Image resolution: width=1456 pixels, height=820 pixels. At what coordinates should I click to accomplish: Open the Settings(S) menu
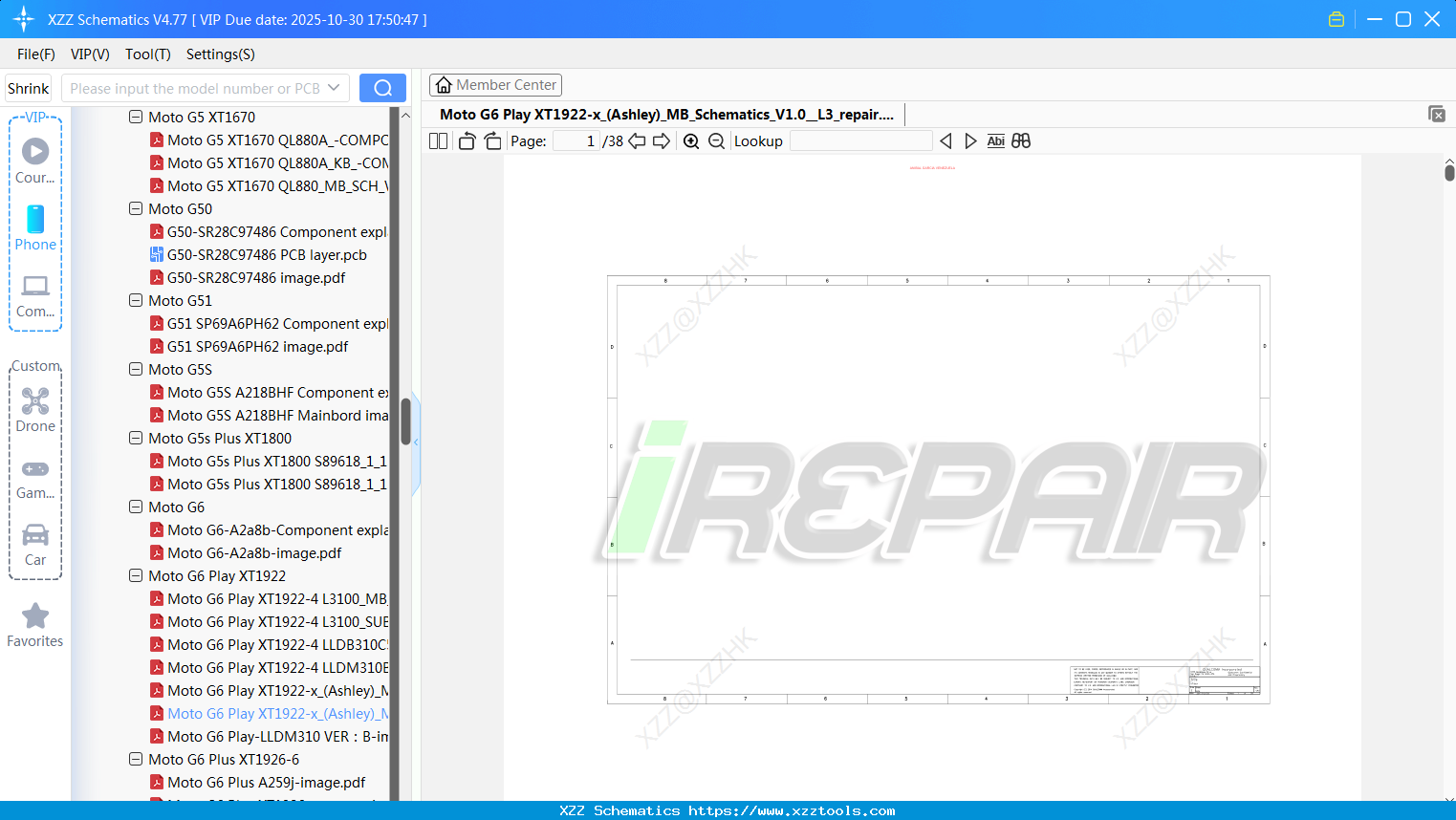[x=220, y=54]
